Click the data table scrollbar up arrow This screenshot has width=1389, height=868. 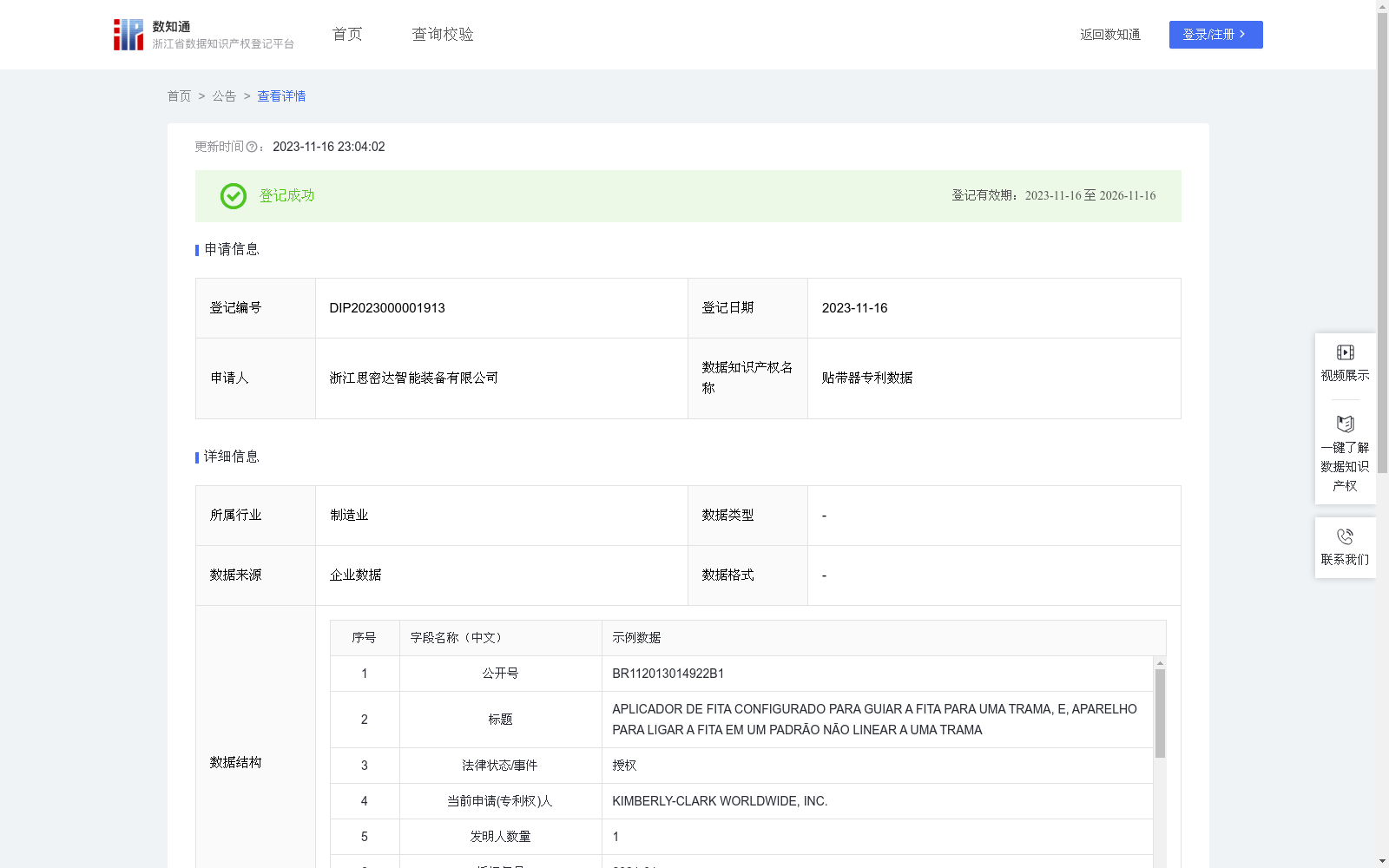[x=1160, y=663]
